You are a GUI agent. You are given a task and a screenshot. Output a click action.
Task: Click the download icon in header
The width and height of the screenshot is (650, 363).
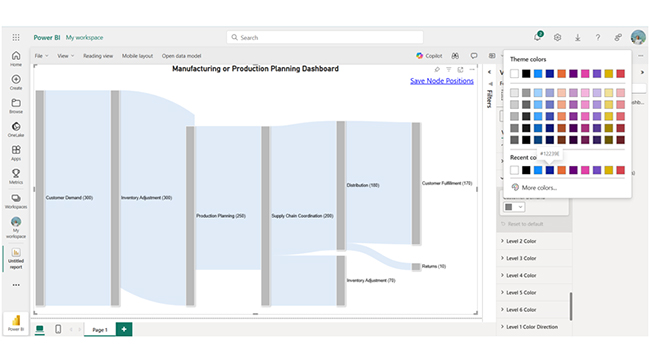pyautogui.click(x=577, y=38)
